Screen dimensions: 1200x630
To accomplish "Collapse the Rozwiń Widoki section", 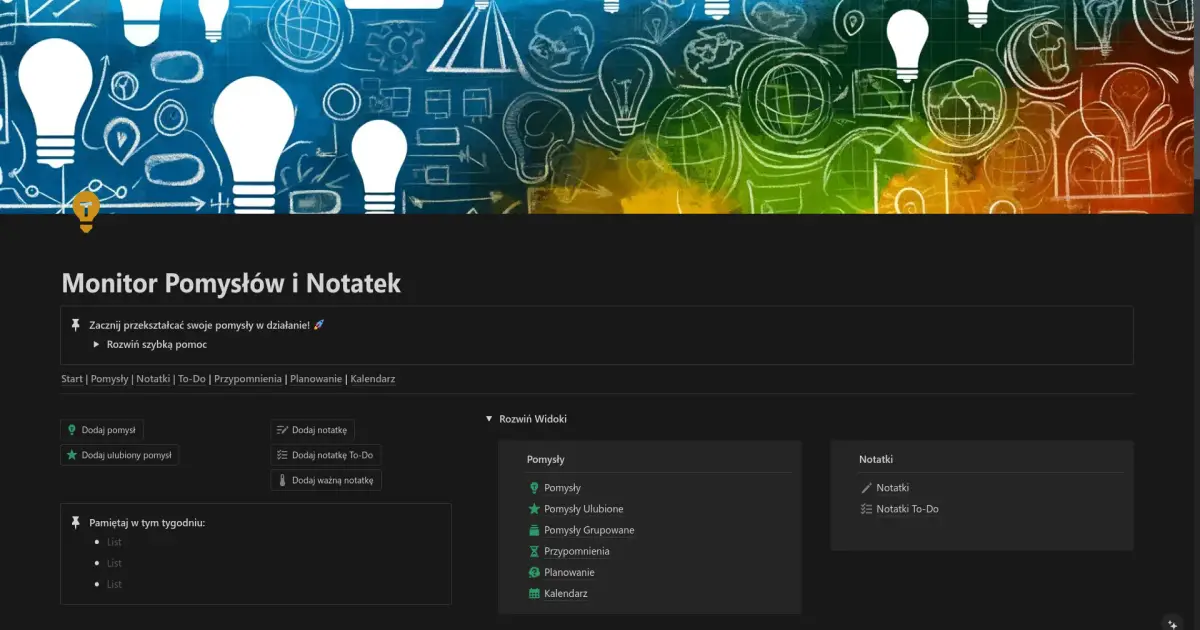I will 488,419.
